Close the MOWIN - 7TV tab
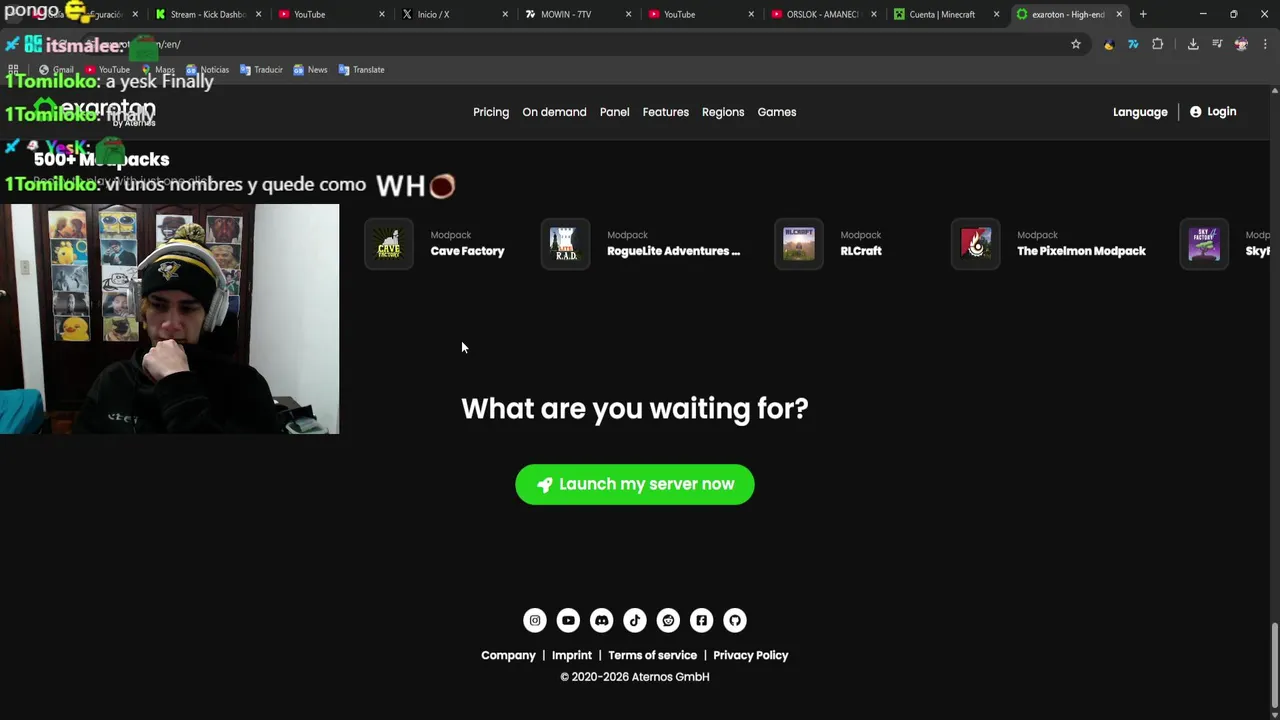Viewport: 1280px width, 720px height. [628, 14]
